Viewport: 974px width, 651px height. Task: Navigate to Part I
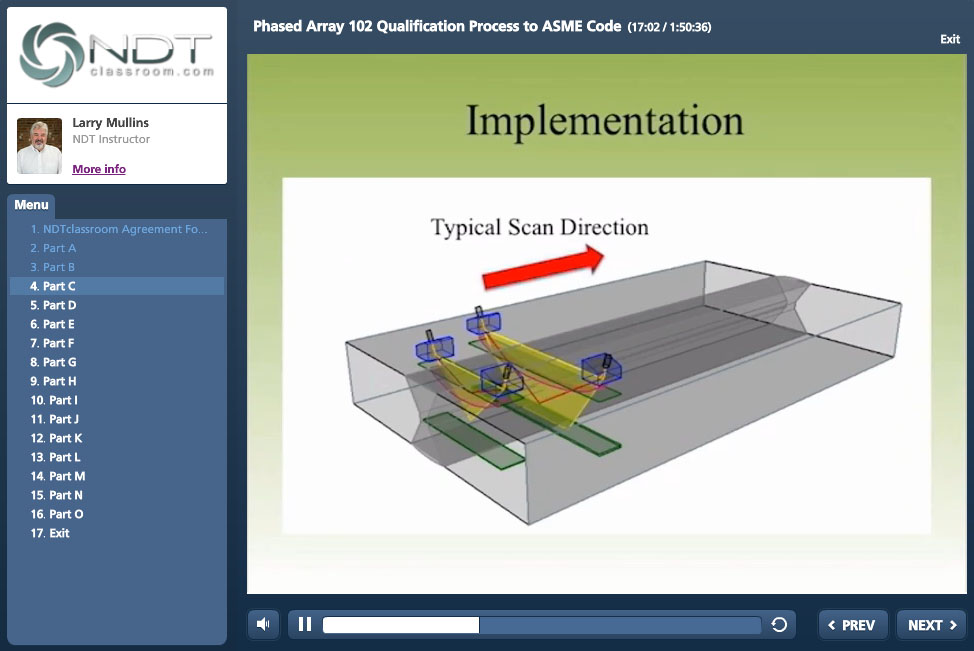(118, 400)
